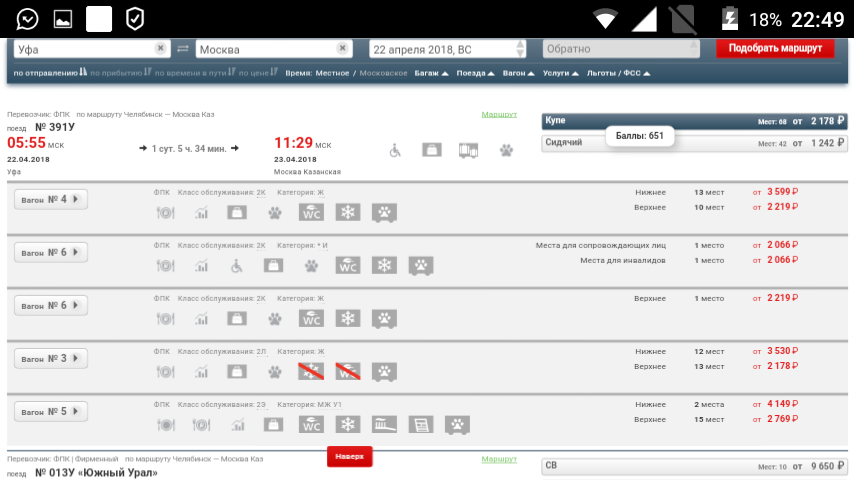This screenshot has width=854, height=480.
Task: Click the wheelchair icon in Вагон №6
Action: coord(237,265)
